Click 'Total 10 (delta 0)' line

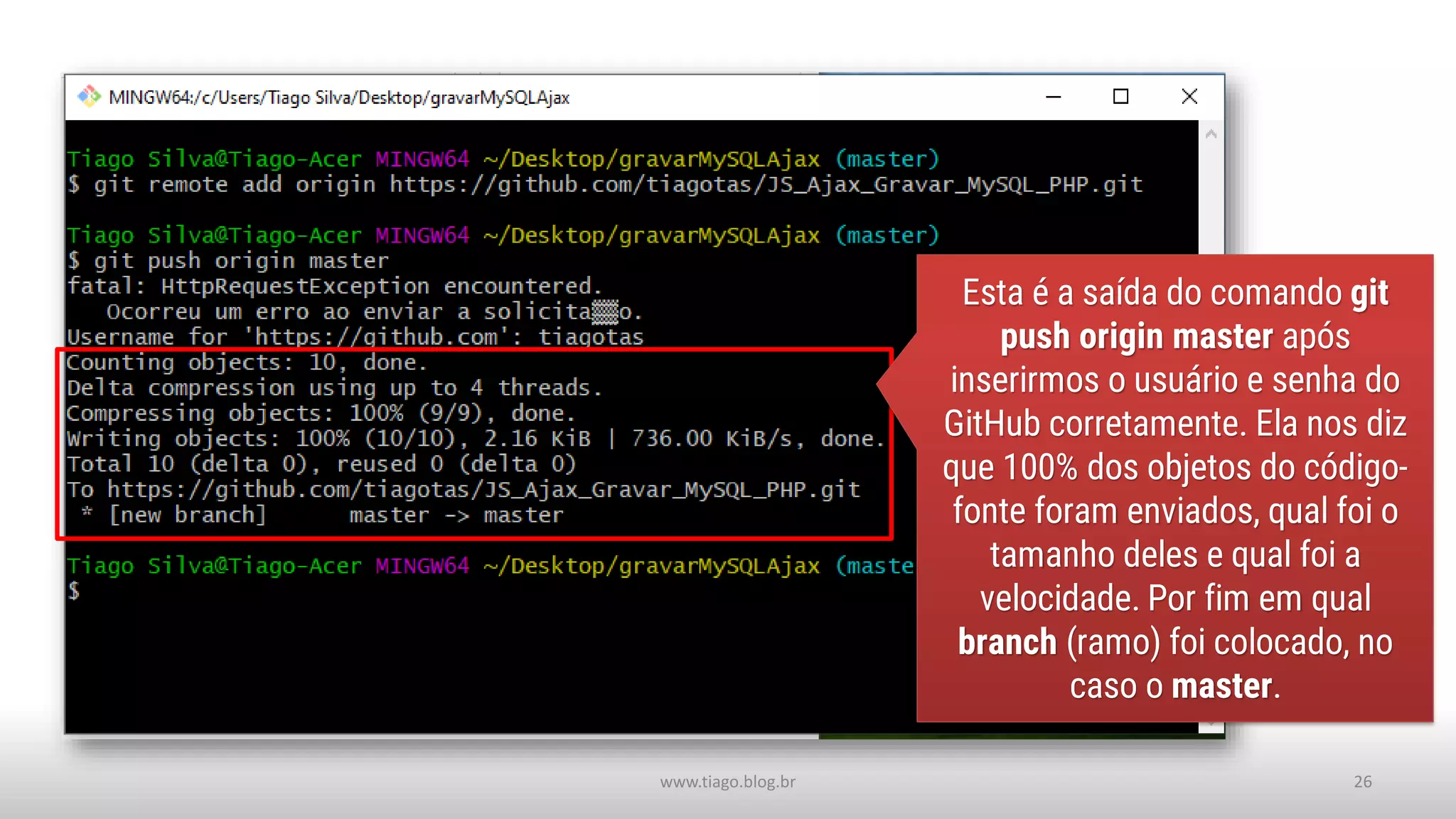pyautogui.click(x=321, y=464)
